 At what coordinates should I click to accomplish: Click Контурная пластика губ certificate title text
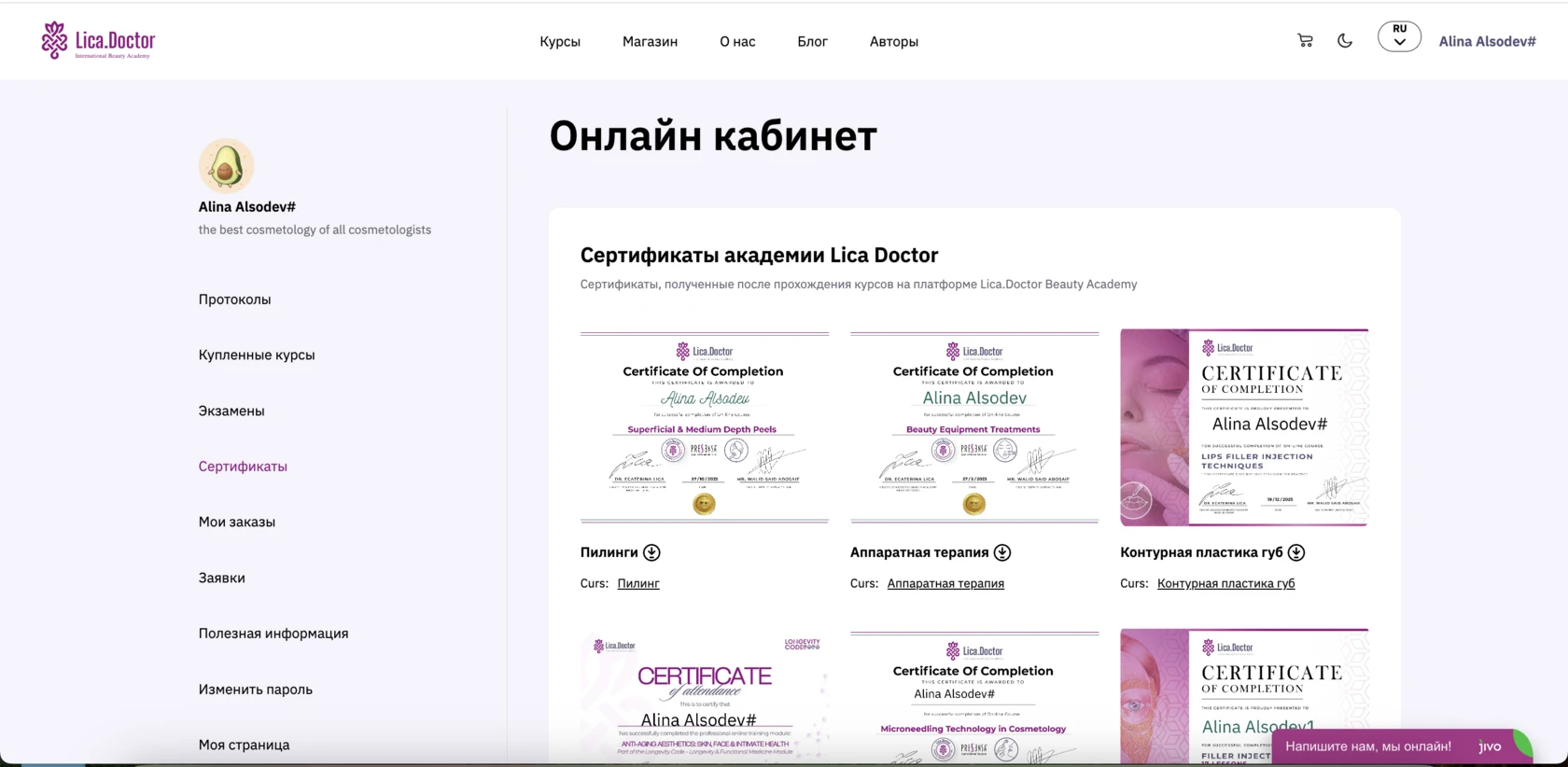click(x=1201, y=552)
